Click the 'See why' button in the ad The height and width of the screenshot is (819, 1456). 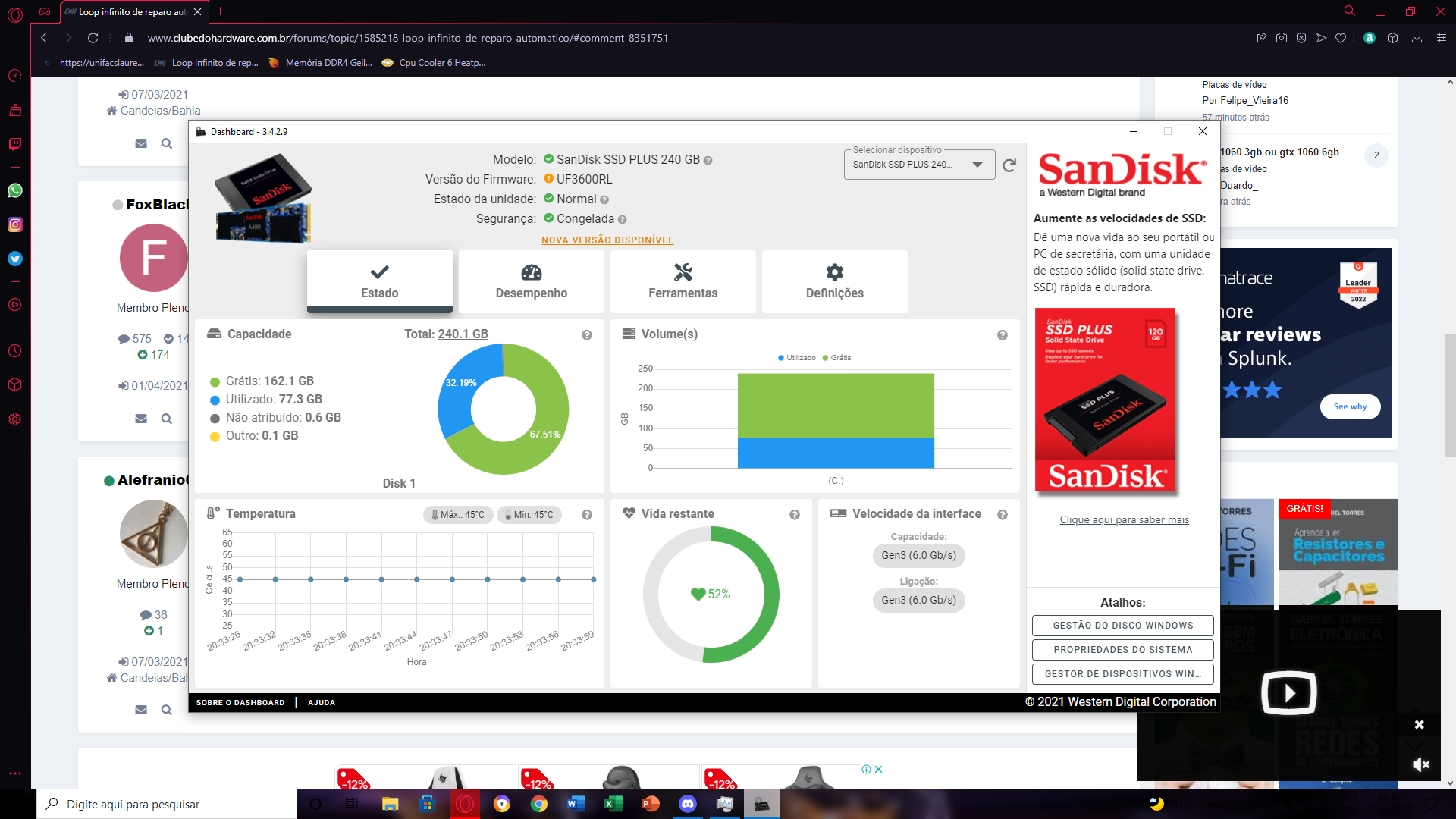[1350, 407]
